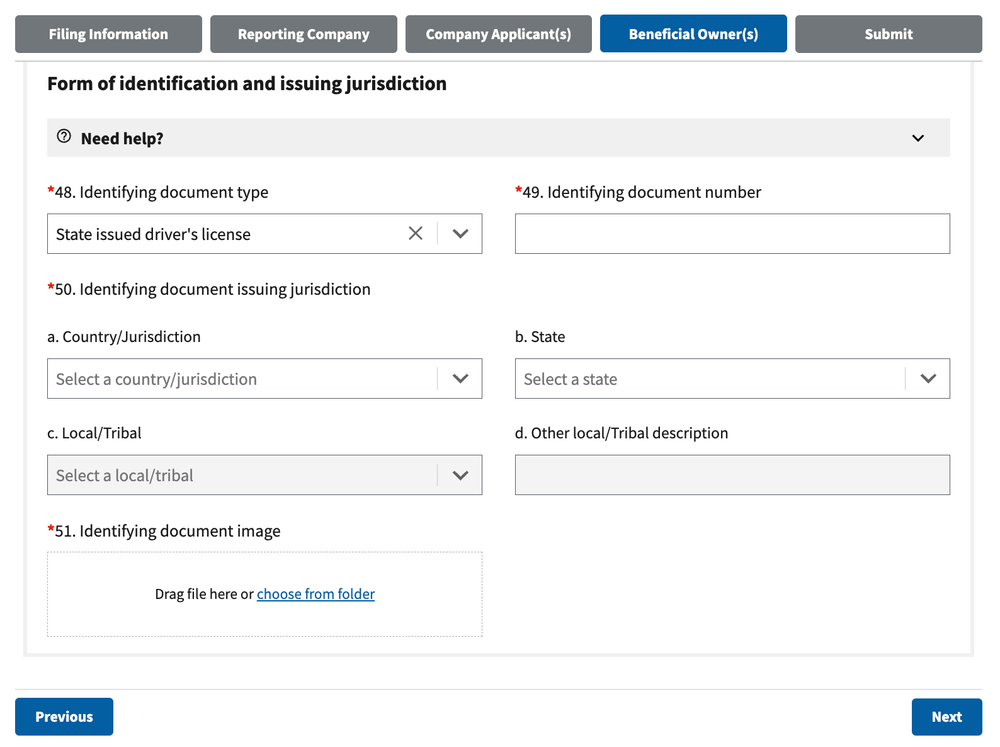The height and width of the screenshot is (747, 1000).
Task: Click the '51. Identifying document image' label
Action: [164, 531]
